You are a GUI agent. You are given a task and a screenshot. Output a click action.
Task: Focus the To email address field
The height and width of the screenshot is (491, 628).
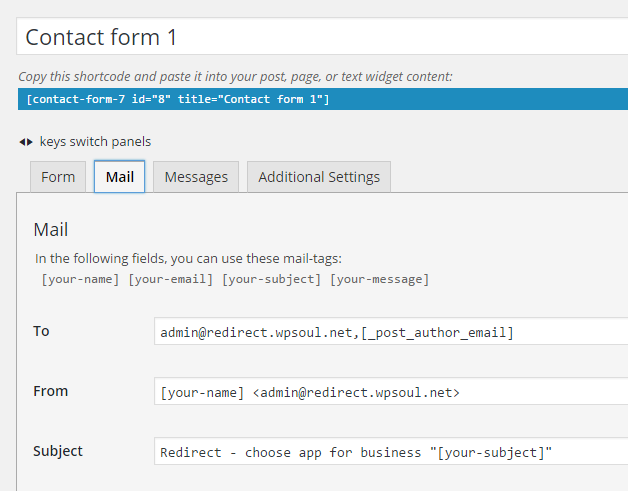coord(390,332)
